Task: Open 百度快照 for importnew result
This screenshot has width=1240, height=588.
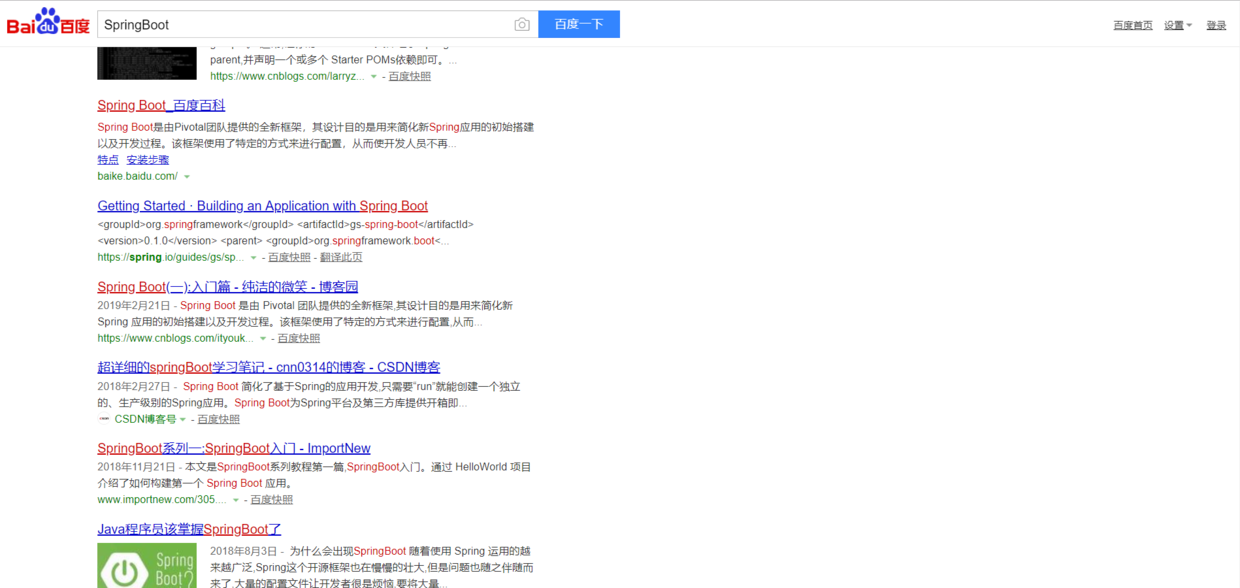Action: pos(272,499)
